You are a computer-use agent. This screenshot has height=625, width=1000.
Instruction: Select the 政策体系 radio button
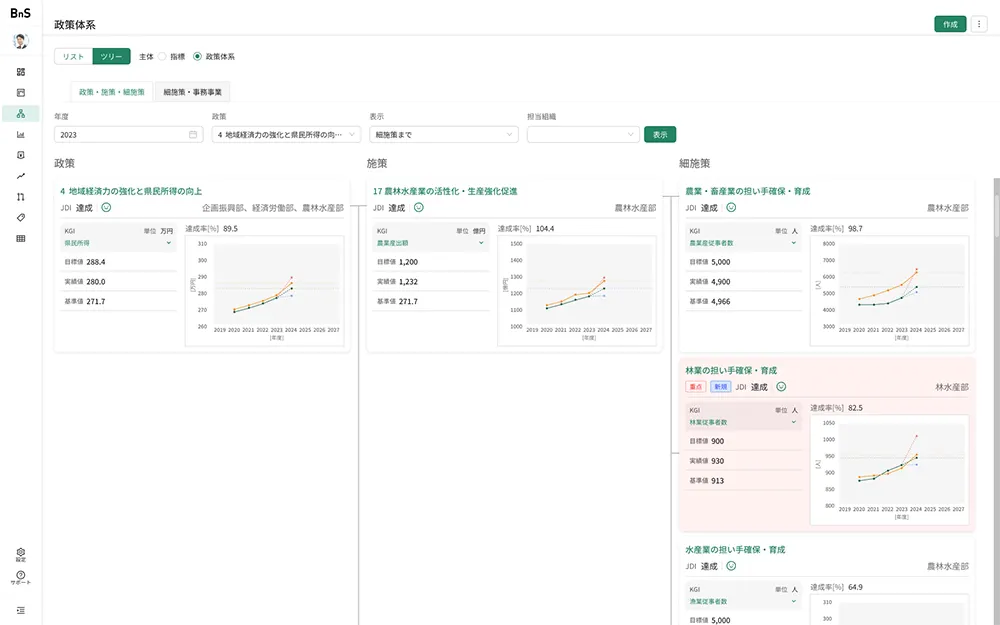(x=197, y=56)
